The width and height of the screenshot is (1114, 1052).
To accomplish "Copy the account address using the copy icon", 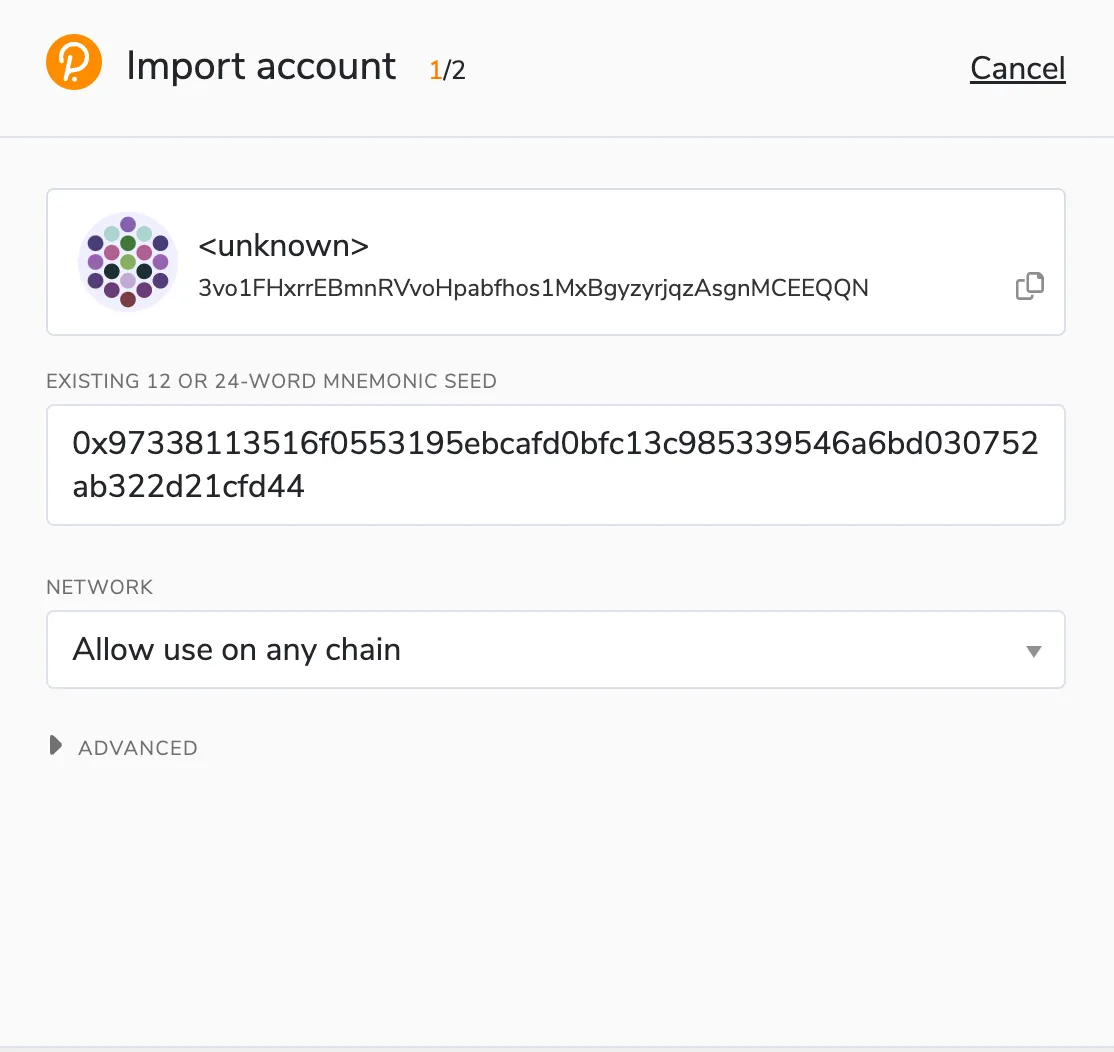I will [1029, 286].
